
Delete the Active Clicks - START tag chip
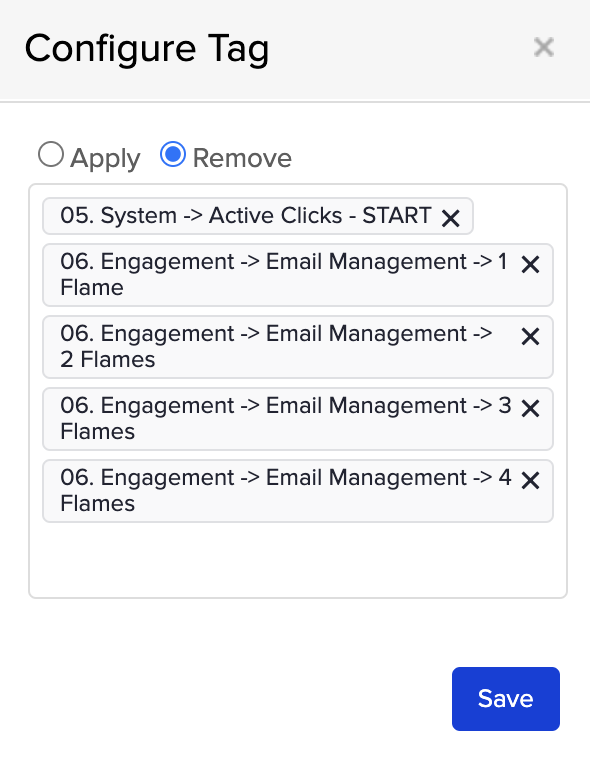coord(450,219)
